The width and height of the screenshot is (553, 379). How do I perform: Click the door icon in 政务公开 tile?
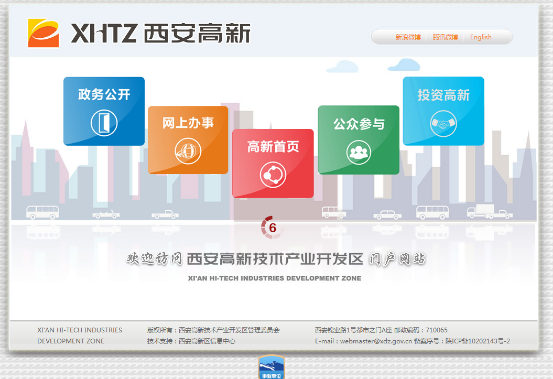pyautogui.click(x=104, y=123)
